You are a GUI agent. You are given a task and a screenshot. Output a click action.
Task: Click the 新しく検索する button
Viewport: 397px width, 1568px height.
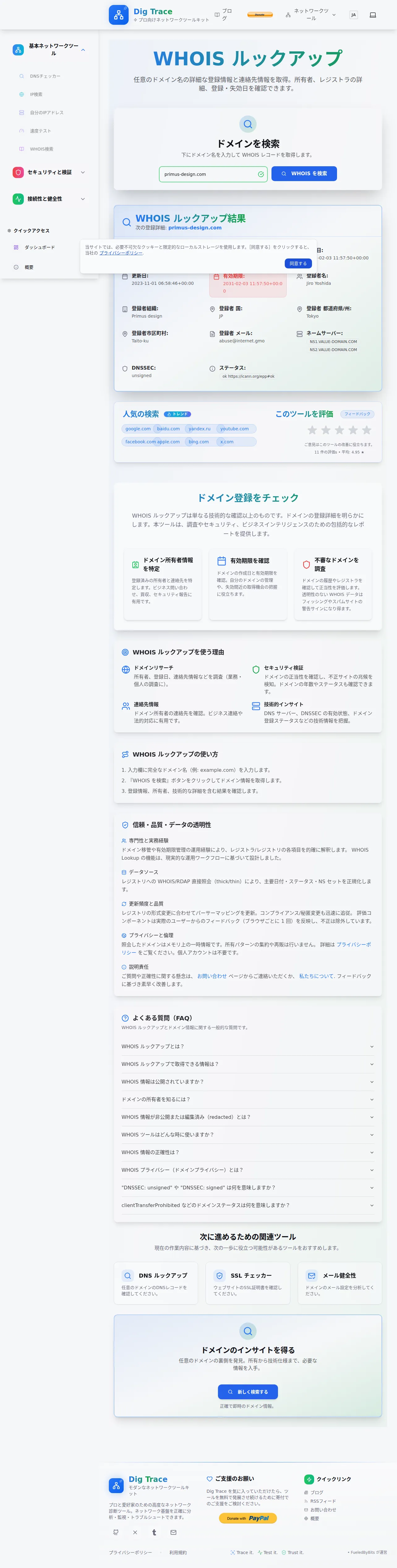(247, 1392)
